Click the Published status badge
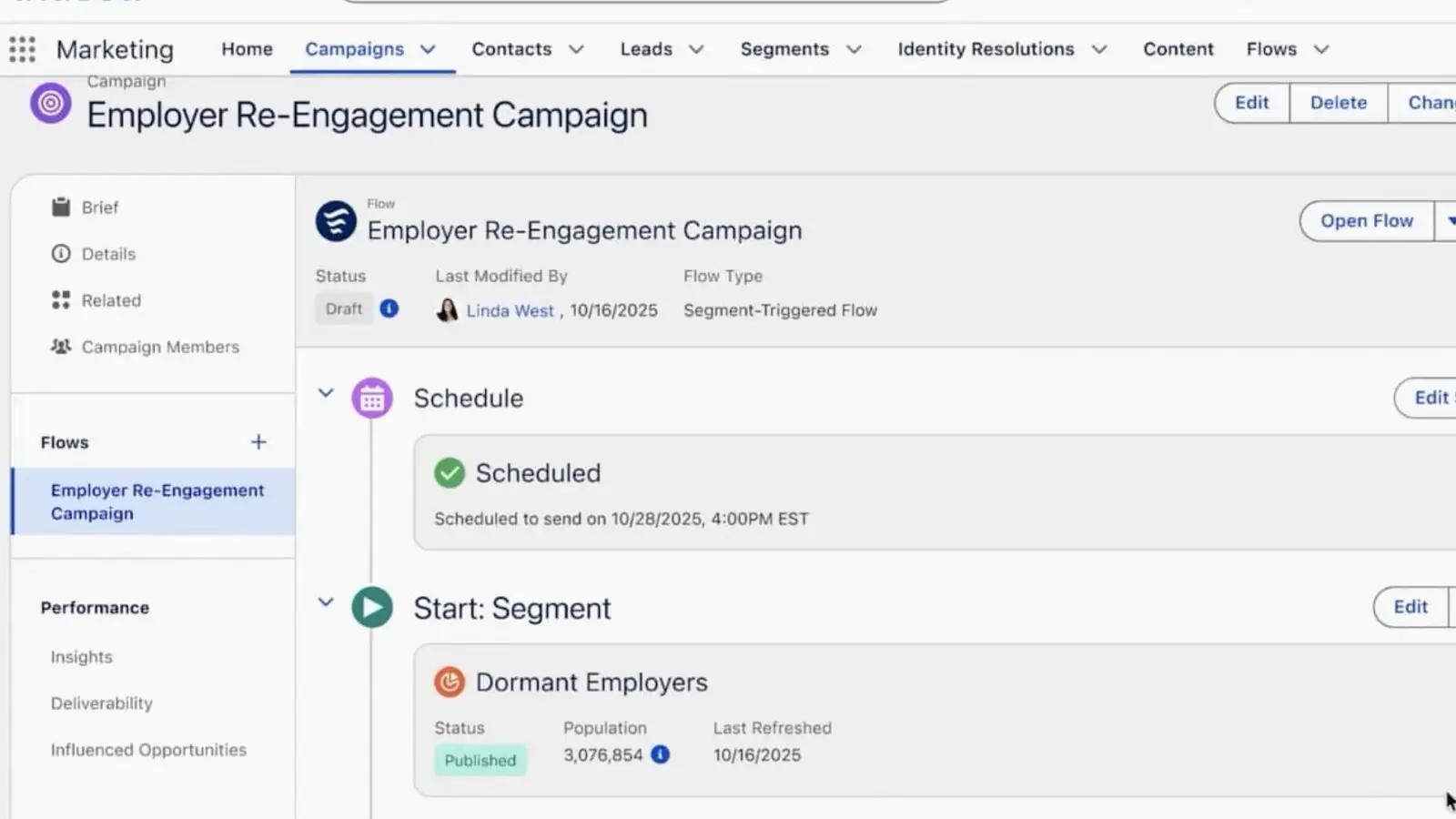Screen dimensions: 1456x819 pyautogui.click(x=480, y=760)
